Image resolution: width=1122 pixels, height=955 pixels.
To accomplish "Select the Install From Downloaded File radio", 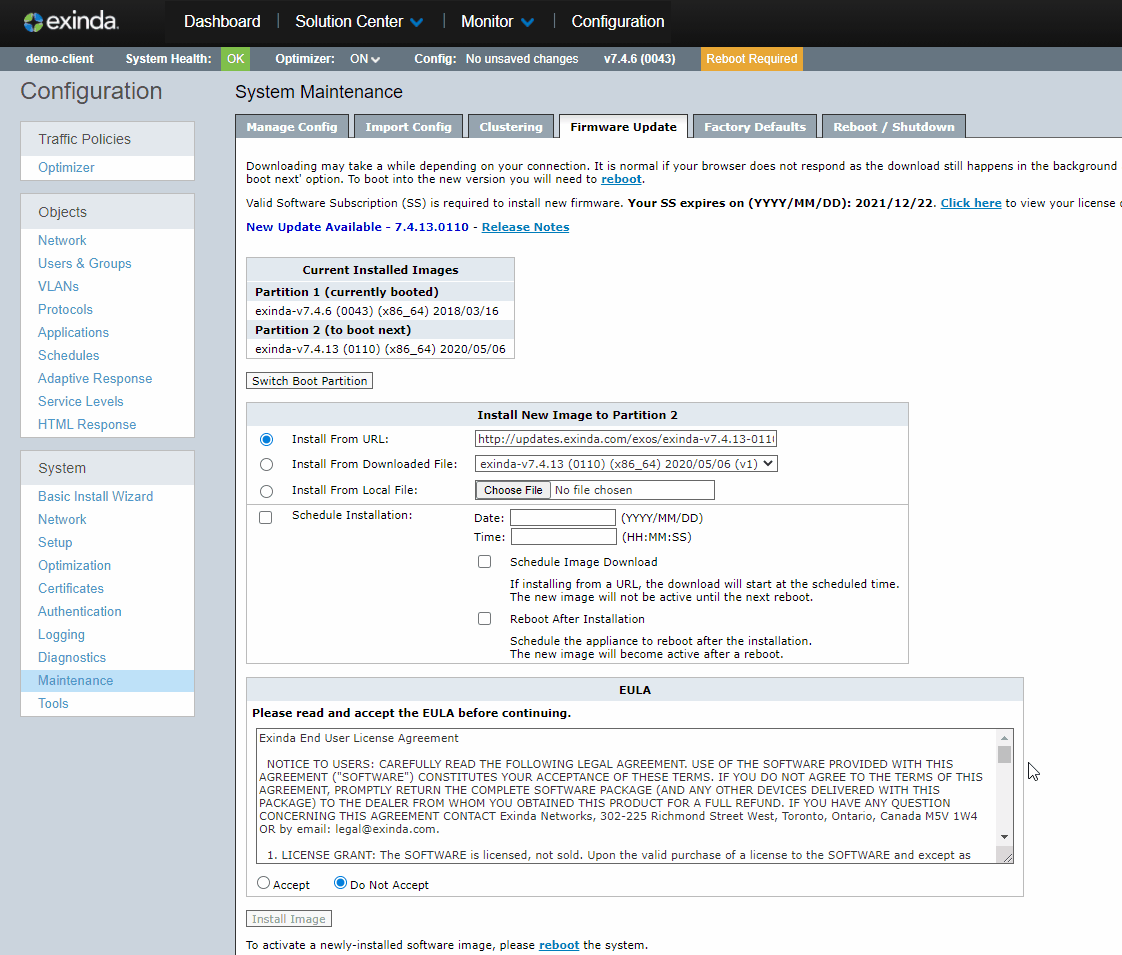I will click(x=266, y=464).
